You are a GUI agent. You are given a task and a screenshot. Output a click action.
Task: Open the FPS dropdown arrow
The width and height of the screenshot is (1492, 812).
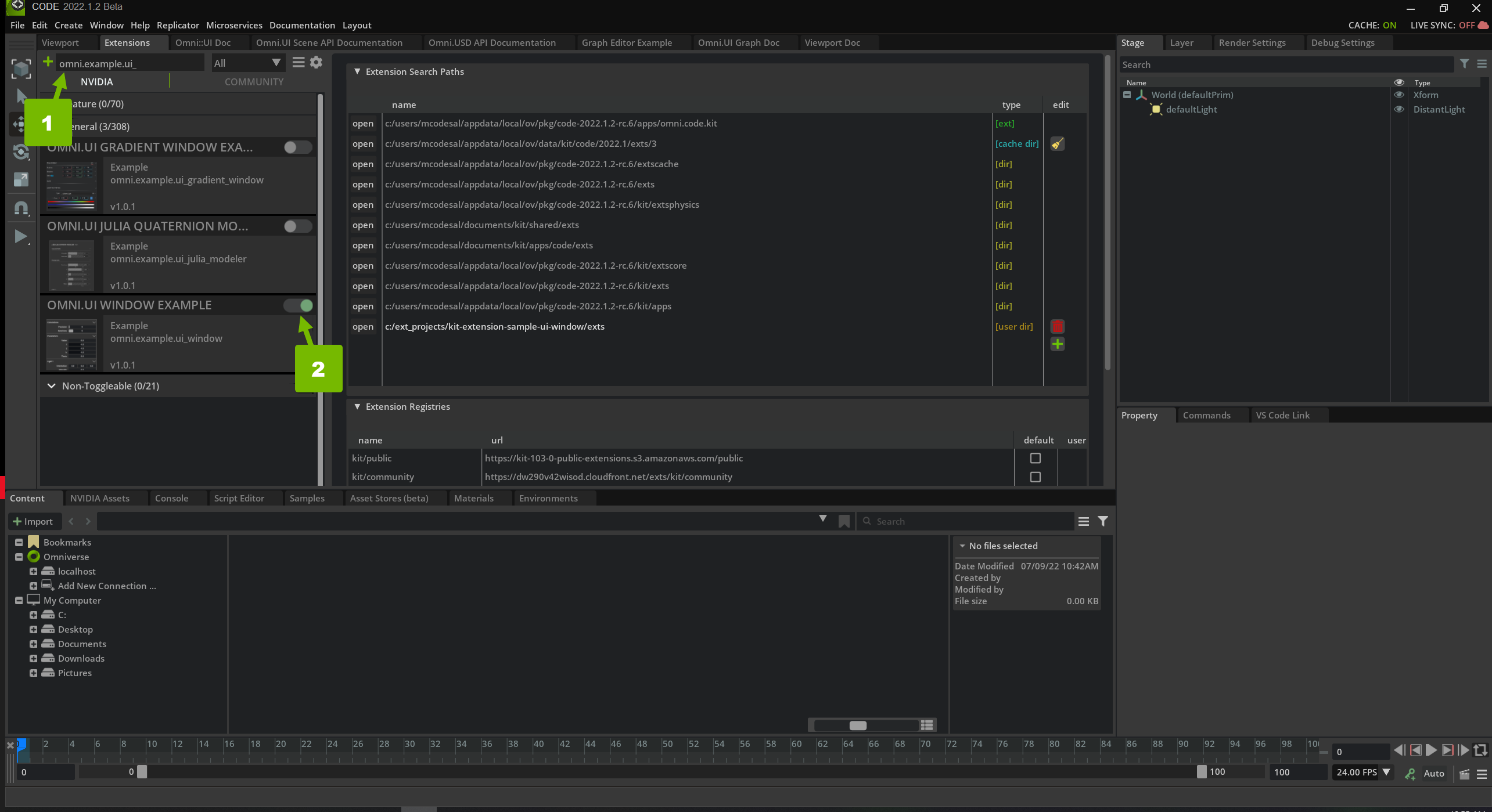point(1386,773)
